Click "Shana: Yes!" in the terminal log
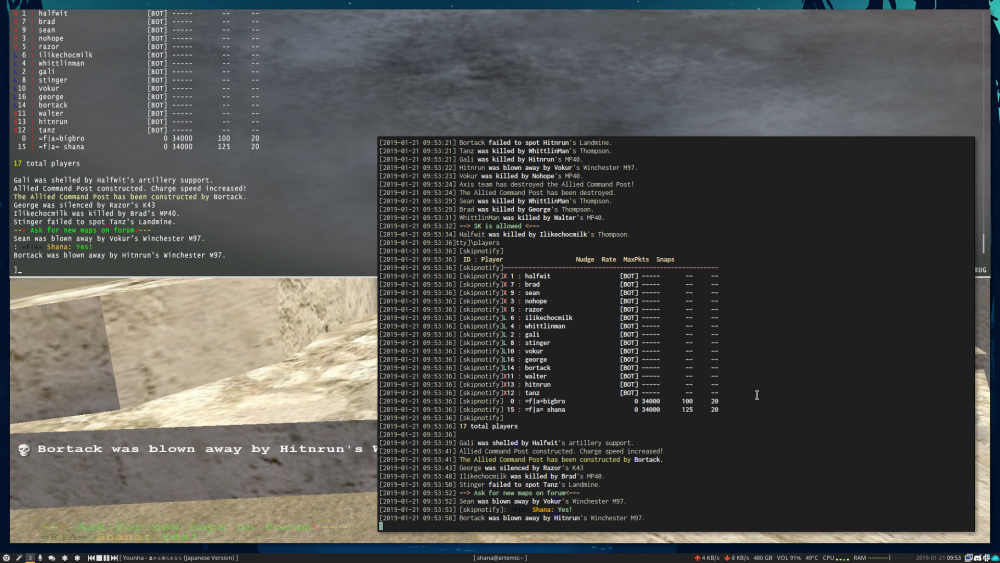 (552, 509)
